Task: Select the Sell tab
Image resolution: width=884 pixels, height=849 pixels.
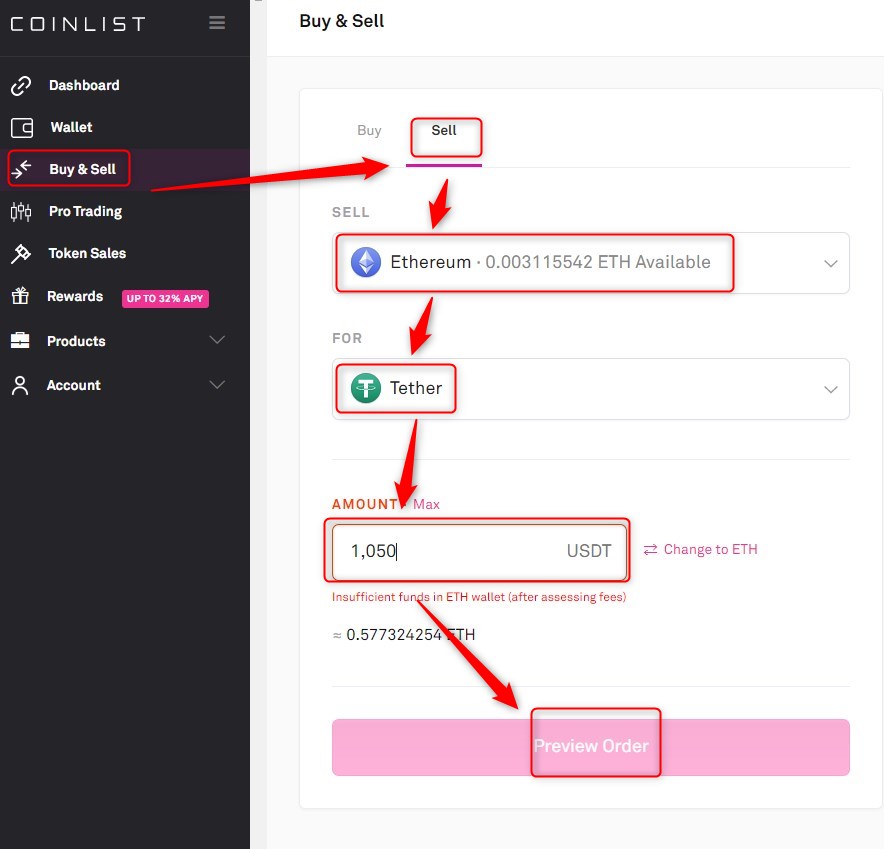Action: tap(444, 131)
